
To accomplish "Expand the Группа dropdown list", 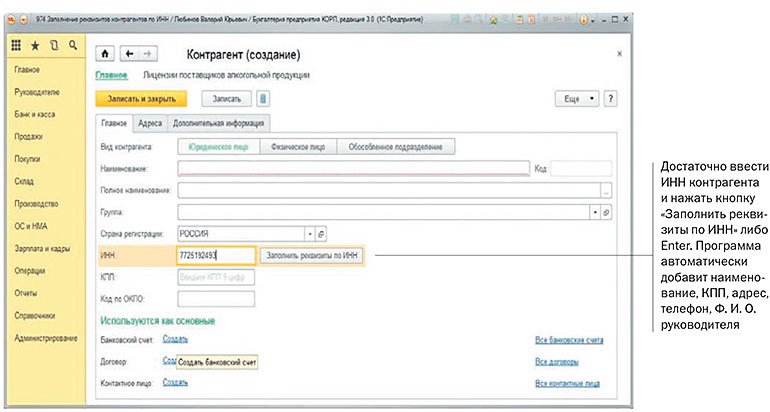I will pos(594,212).
